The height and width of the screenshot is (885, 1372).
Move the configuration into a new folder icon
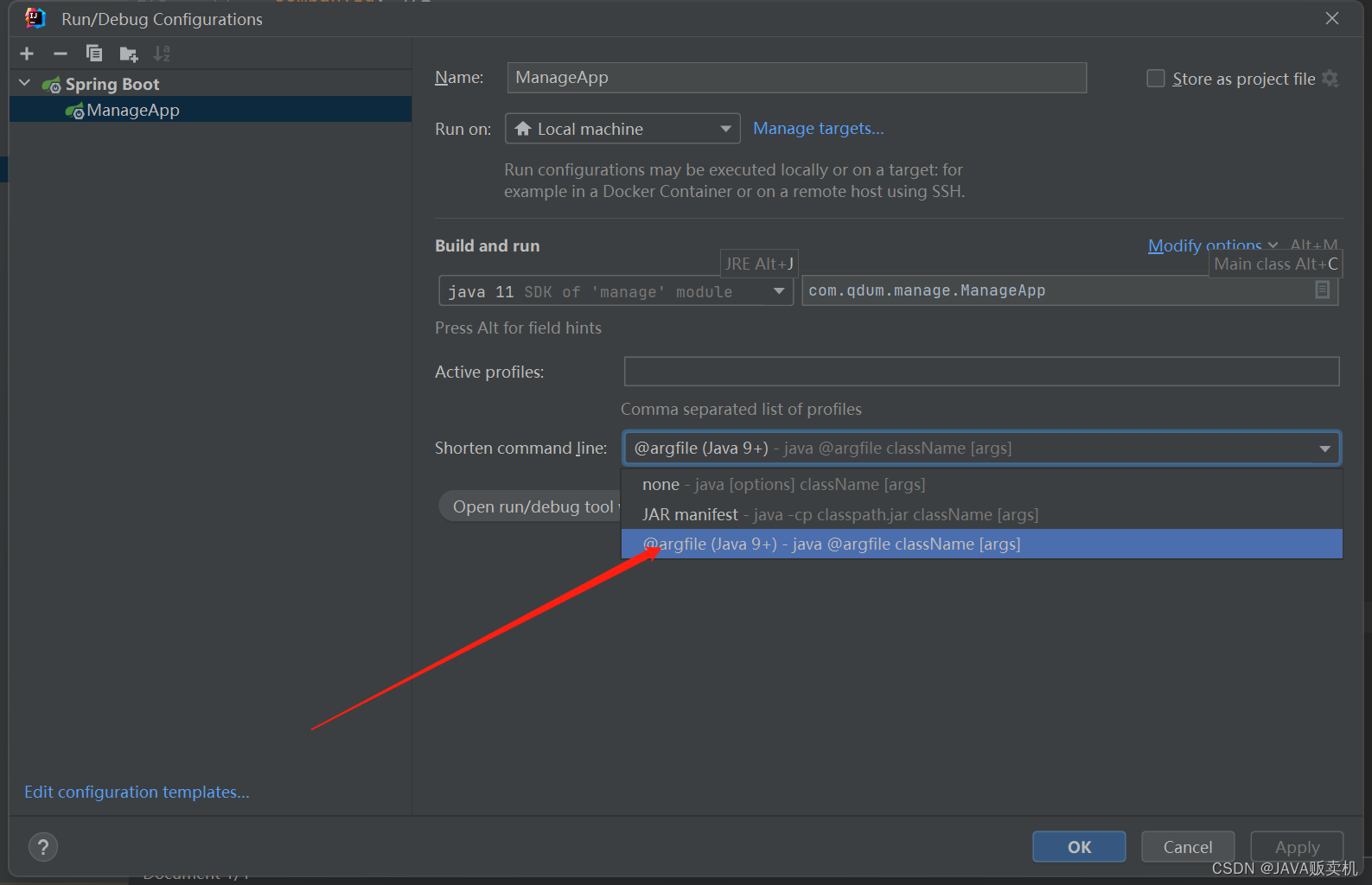(129, 54)
